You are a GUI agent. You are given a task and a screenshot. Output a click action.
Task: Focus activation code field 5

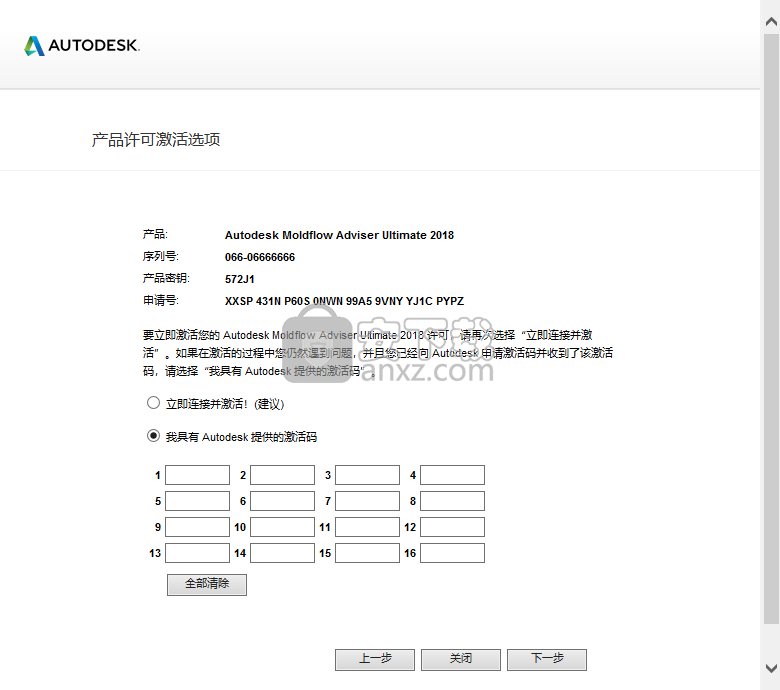click(x=197, y=501)
